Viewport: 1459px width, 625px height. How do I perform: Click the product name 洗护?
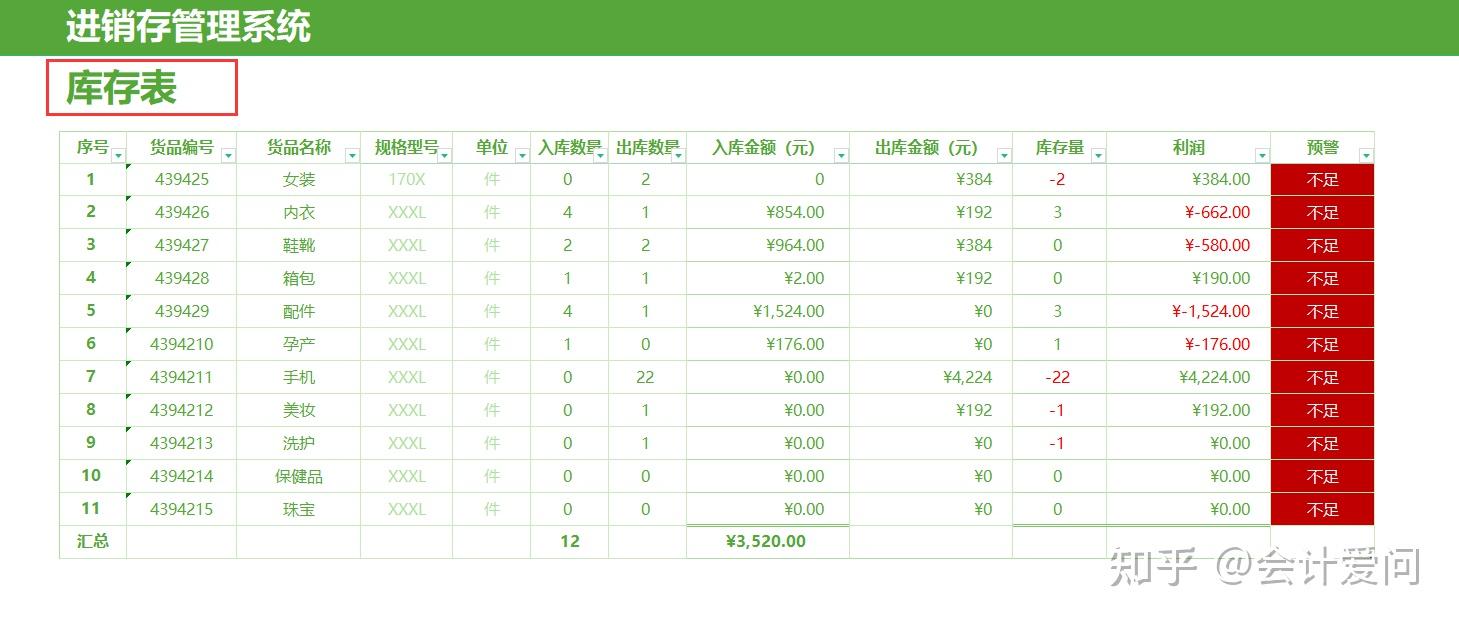click(299, 443)
